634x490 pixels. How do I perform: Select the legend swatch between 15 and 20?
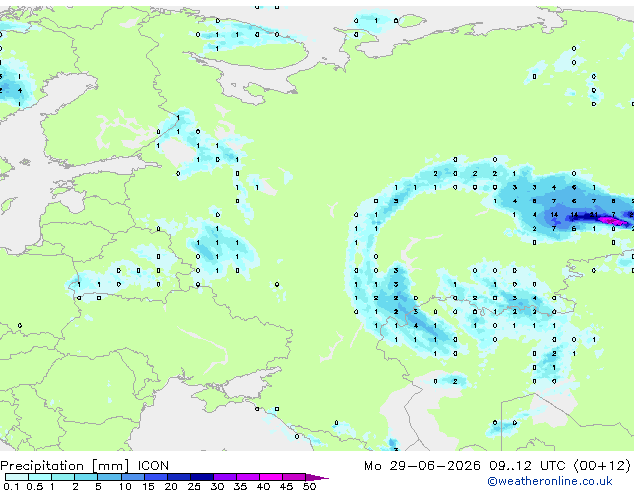(x=156, y=477)
